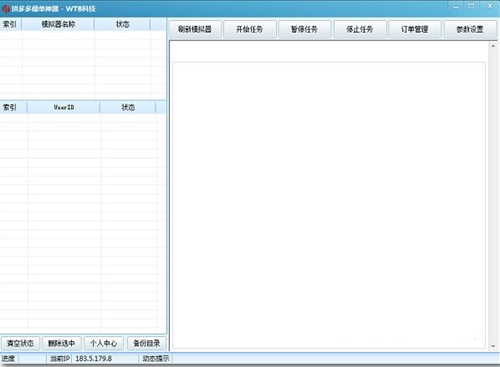Sort by 模拟器名称 column header
Image resolution: width=500 pixels, height=367 pixels.
58,24
